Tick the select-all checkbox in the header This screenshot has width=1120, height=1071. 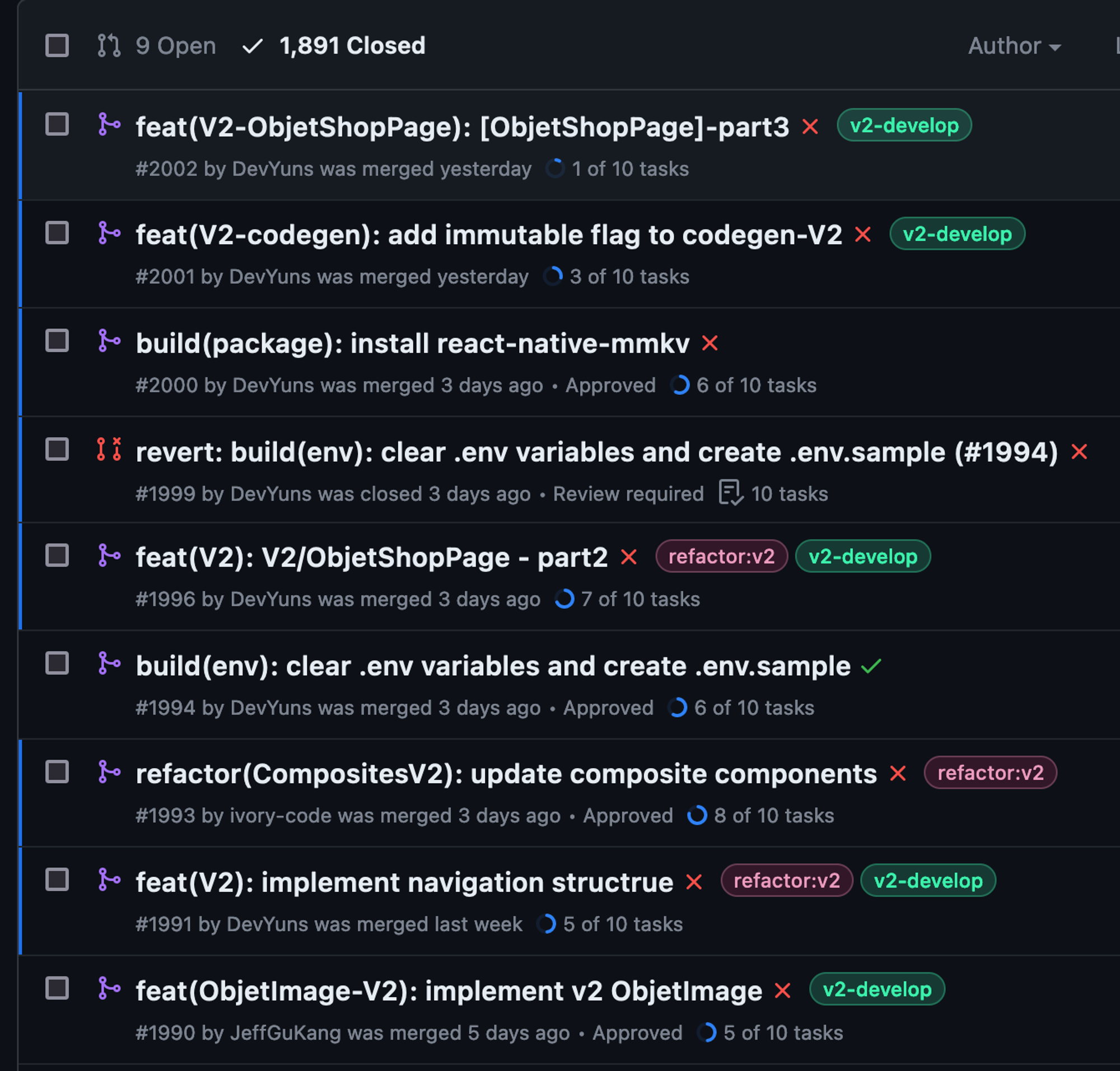57,46
